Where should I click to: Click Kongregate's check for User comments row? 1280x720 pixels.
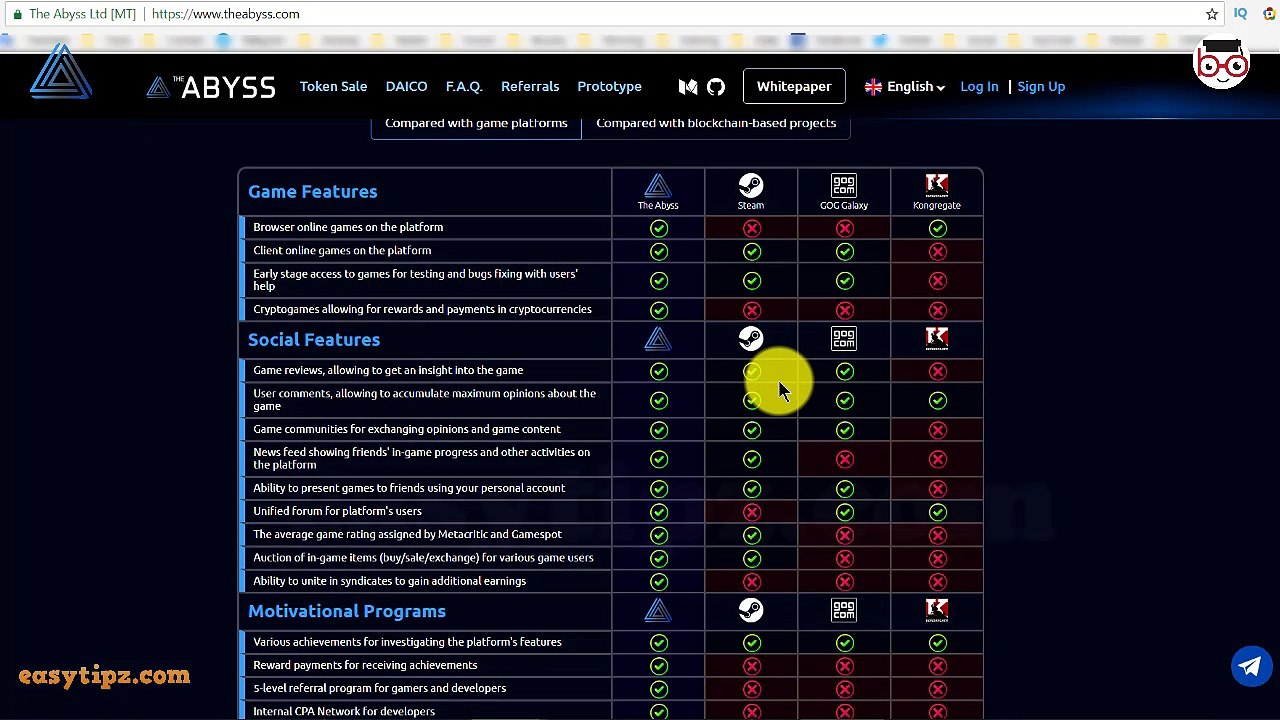point(938,400)
